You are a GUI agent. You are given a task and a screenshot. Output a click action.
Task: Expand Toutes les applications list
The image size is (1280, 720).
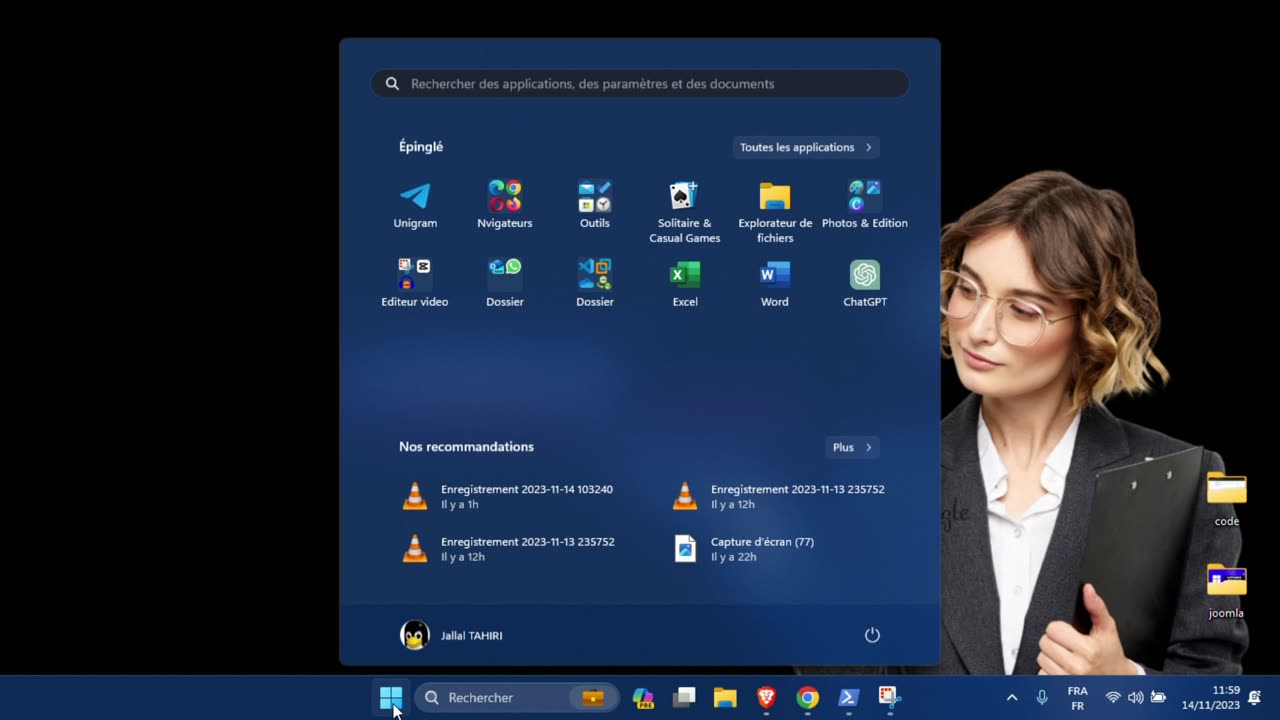coord(806,147)
